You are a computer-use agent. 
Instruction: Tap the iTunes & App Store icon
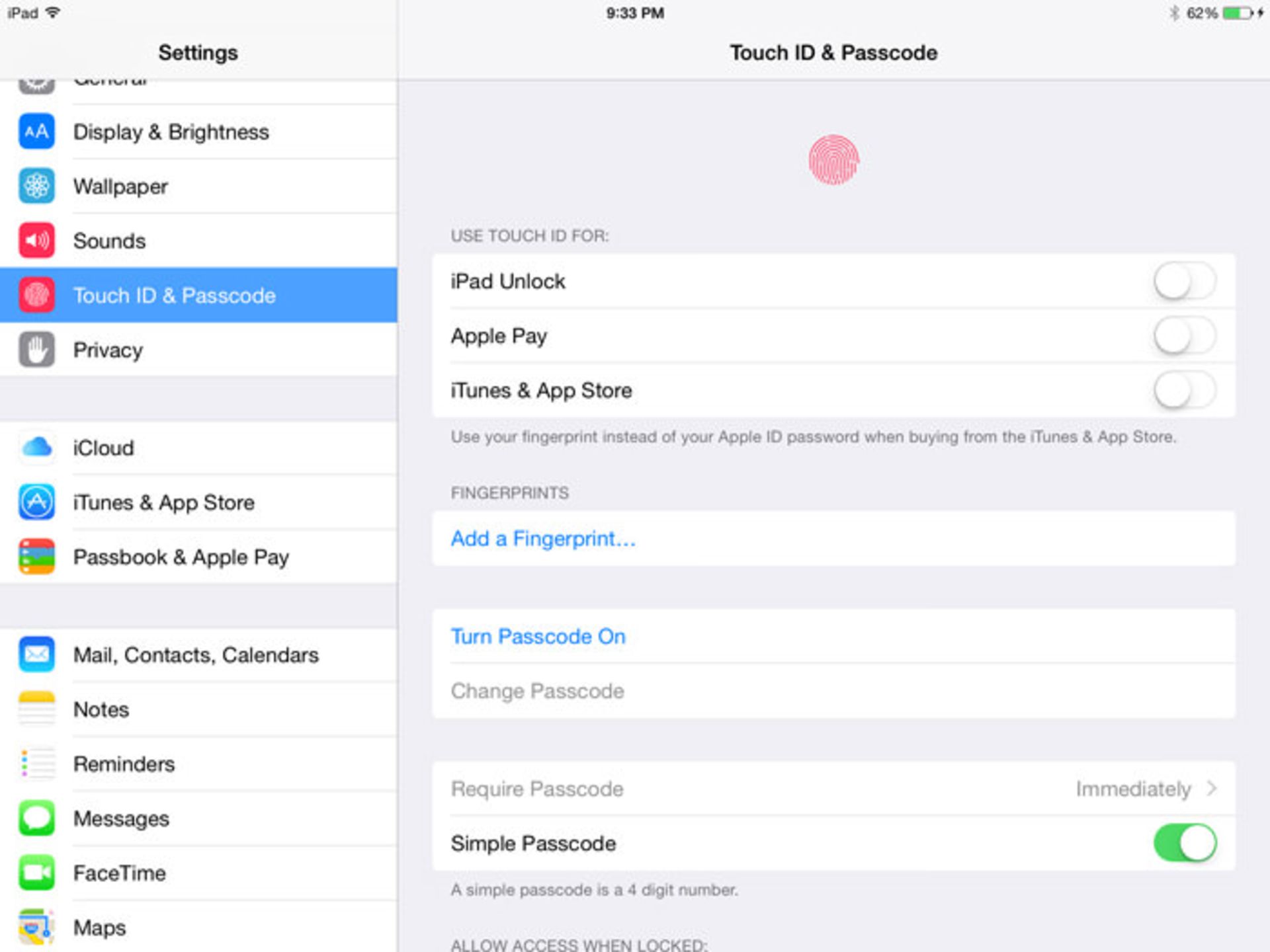pyautogui.click(x=36, y=502)
